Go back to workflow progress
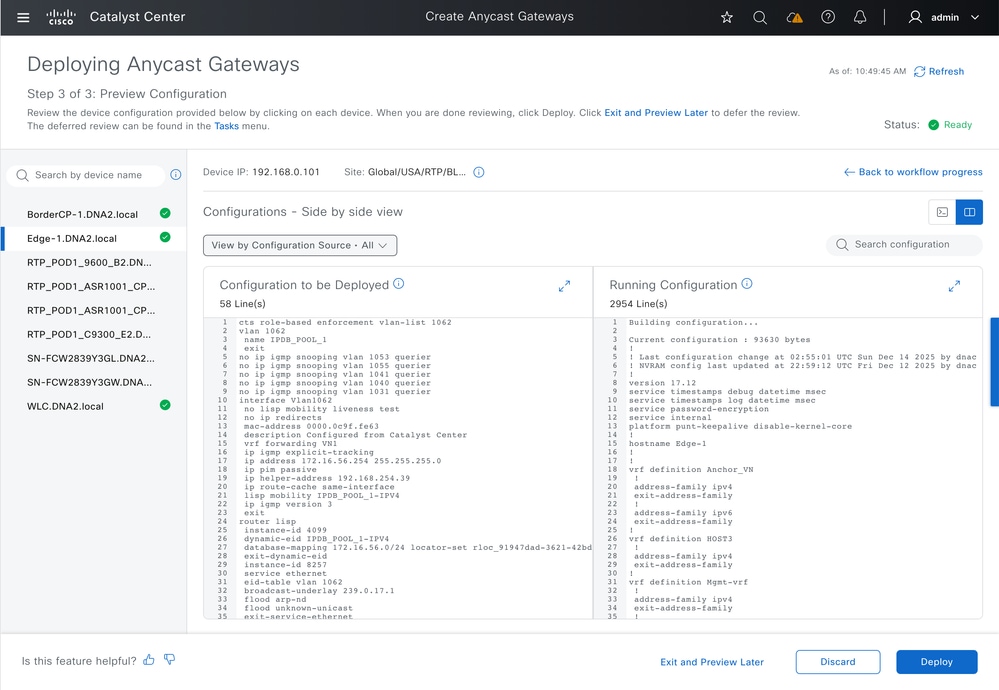This screenshot has height=690, width=999. tap(913, 172)
